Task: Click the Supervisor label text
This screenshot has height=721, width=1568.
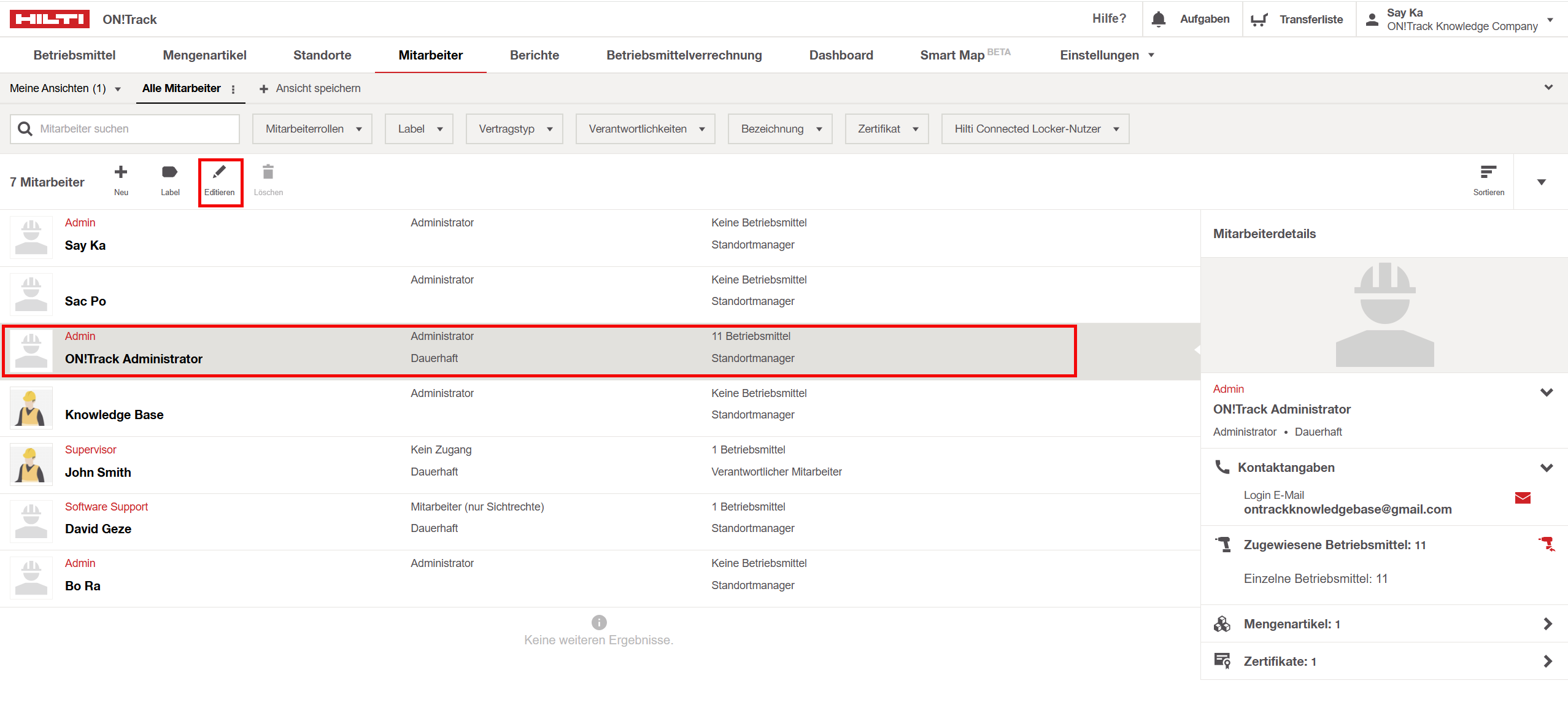Action: 90,450
